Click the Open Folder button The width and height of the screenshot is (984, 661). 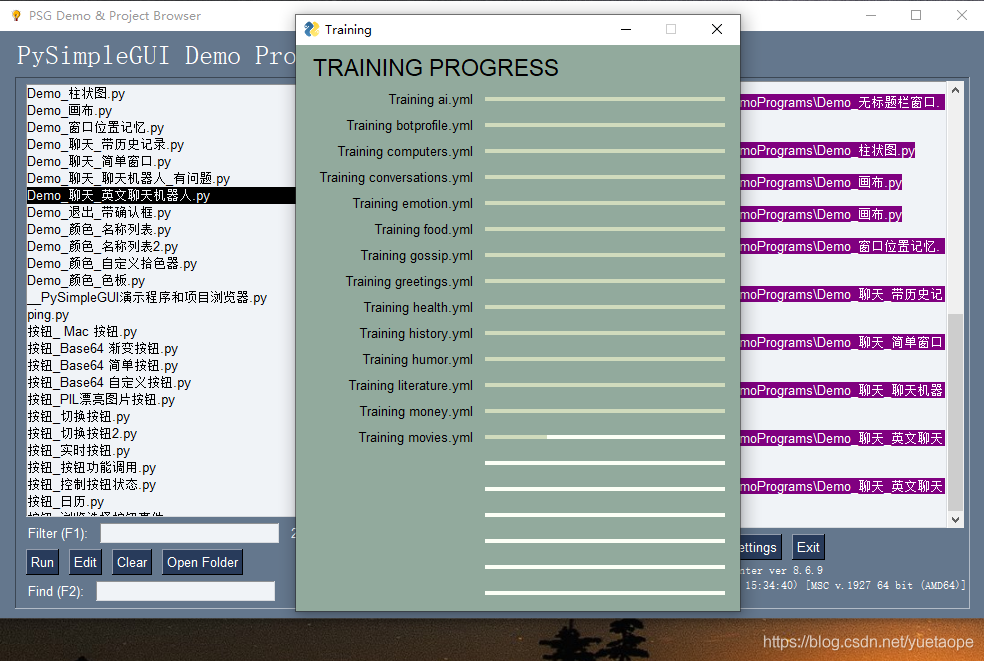click(203, 562)
